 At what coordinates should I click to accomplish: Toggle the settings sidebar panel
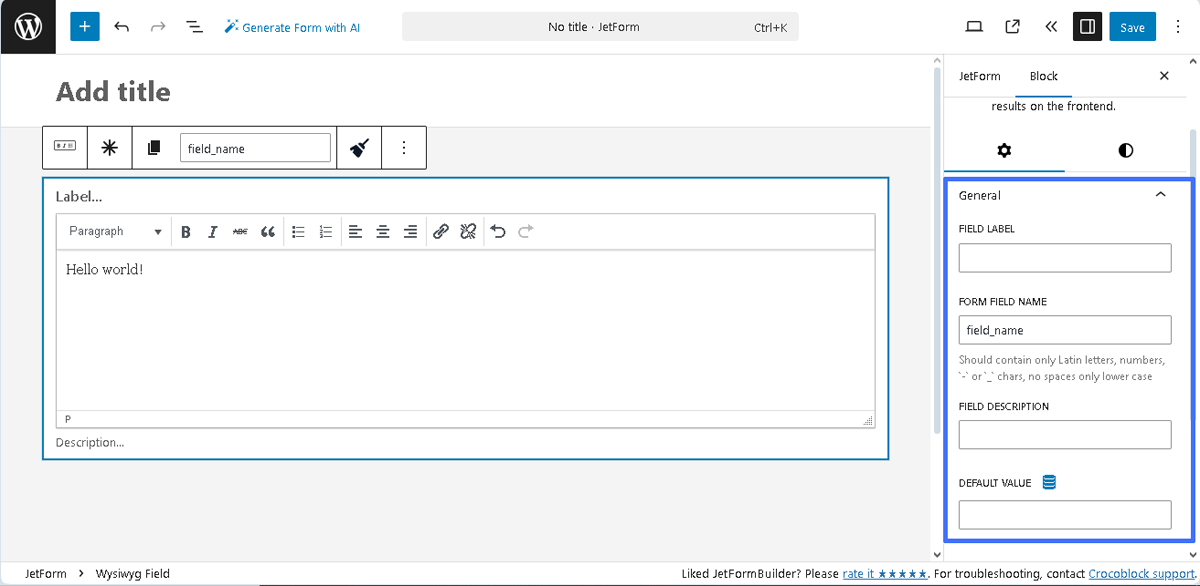[1087, 26]
